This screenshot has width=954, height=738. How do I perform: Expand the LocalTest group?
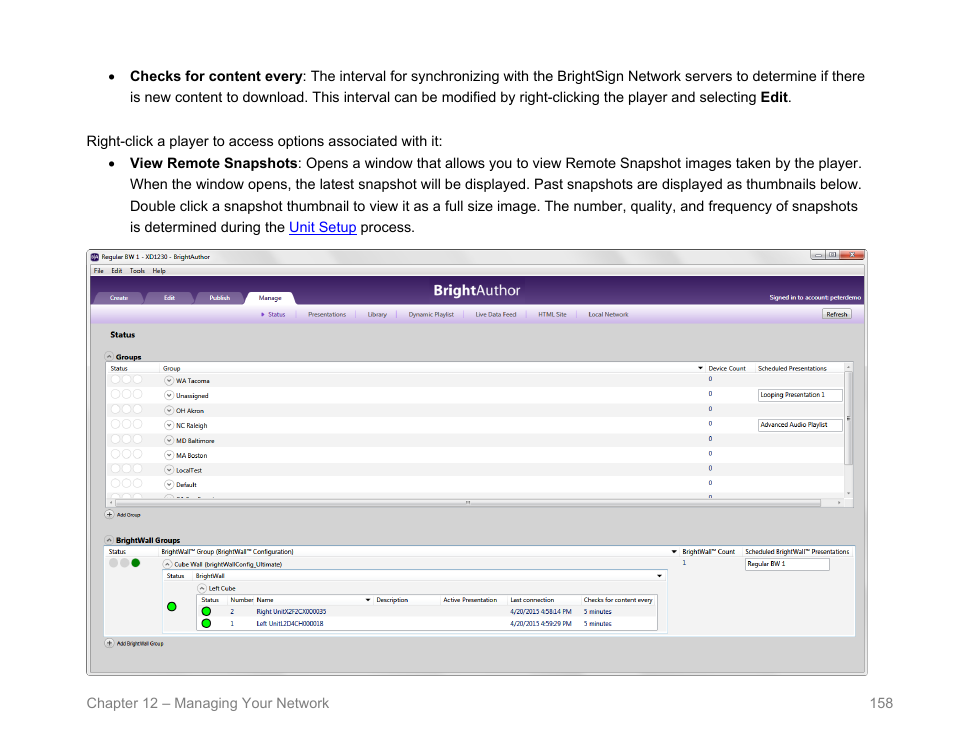click(x=169, y=470)
